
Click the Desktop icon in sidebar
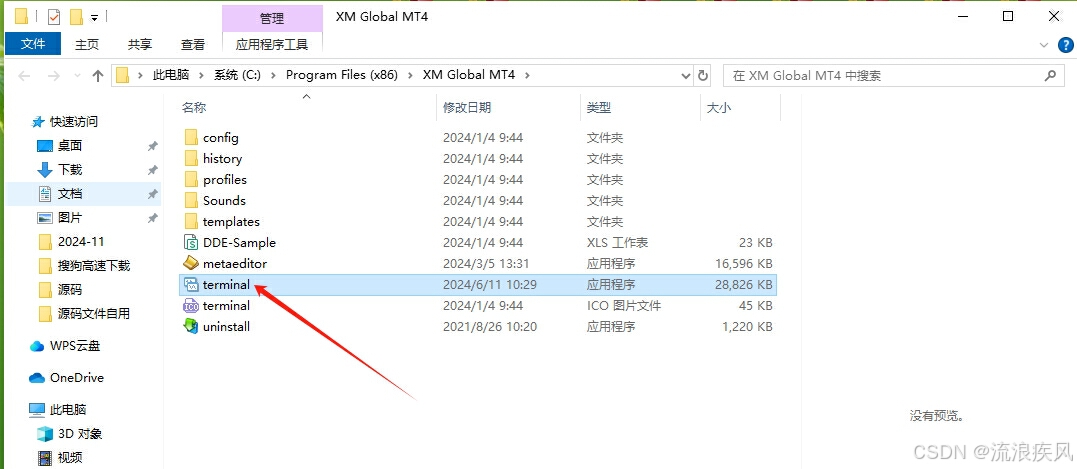(45, 146)
